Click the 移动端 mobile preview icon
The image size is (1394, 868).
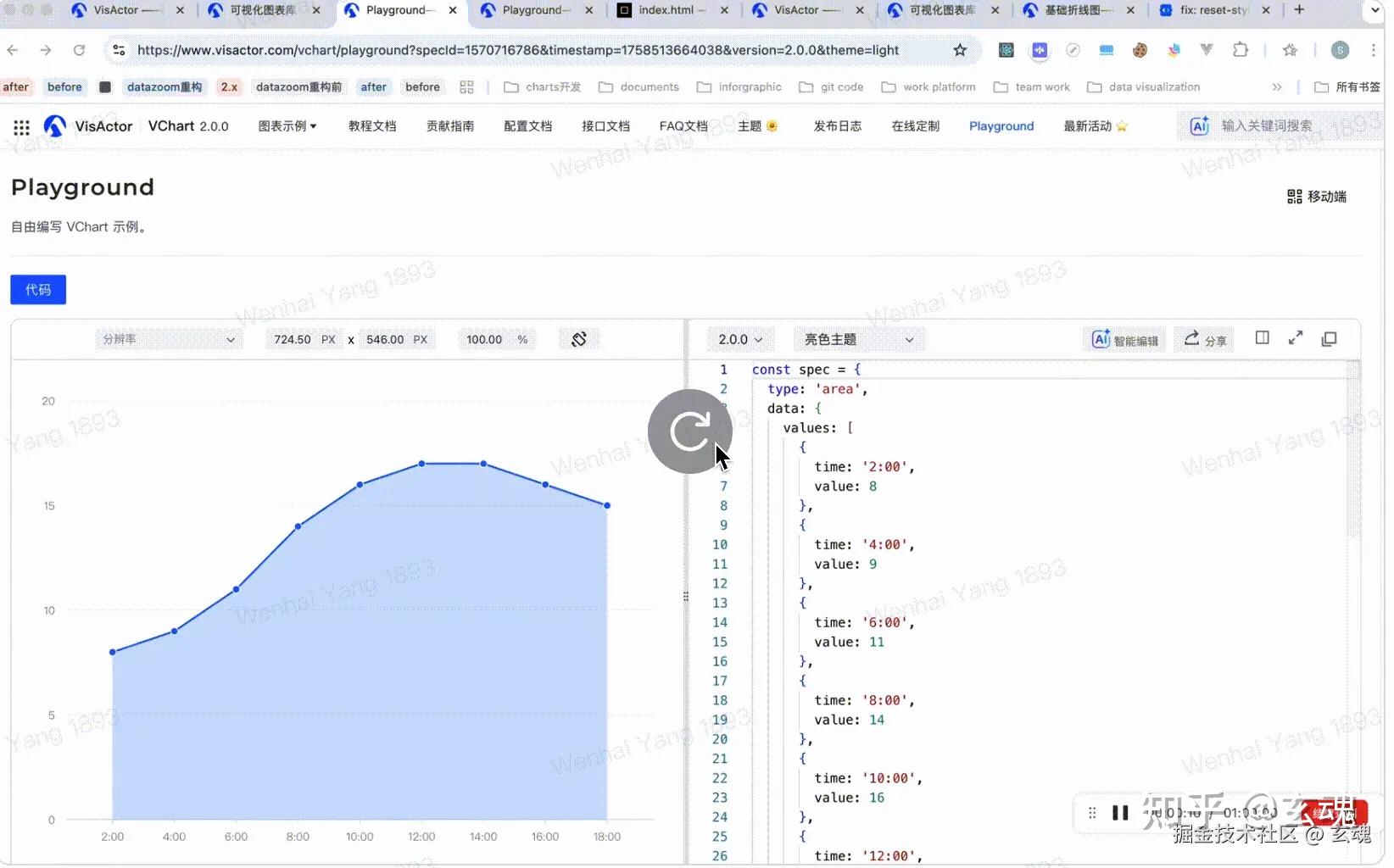point(1295,196)
